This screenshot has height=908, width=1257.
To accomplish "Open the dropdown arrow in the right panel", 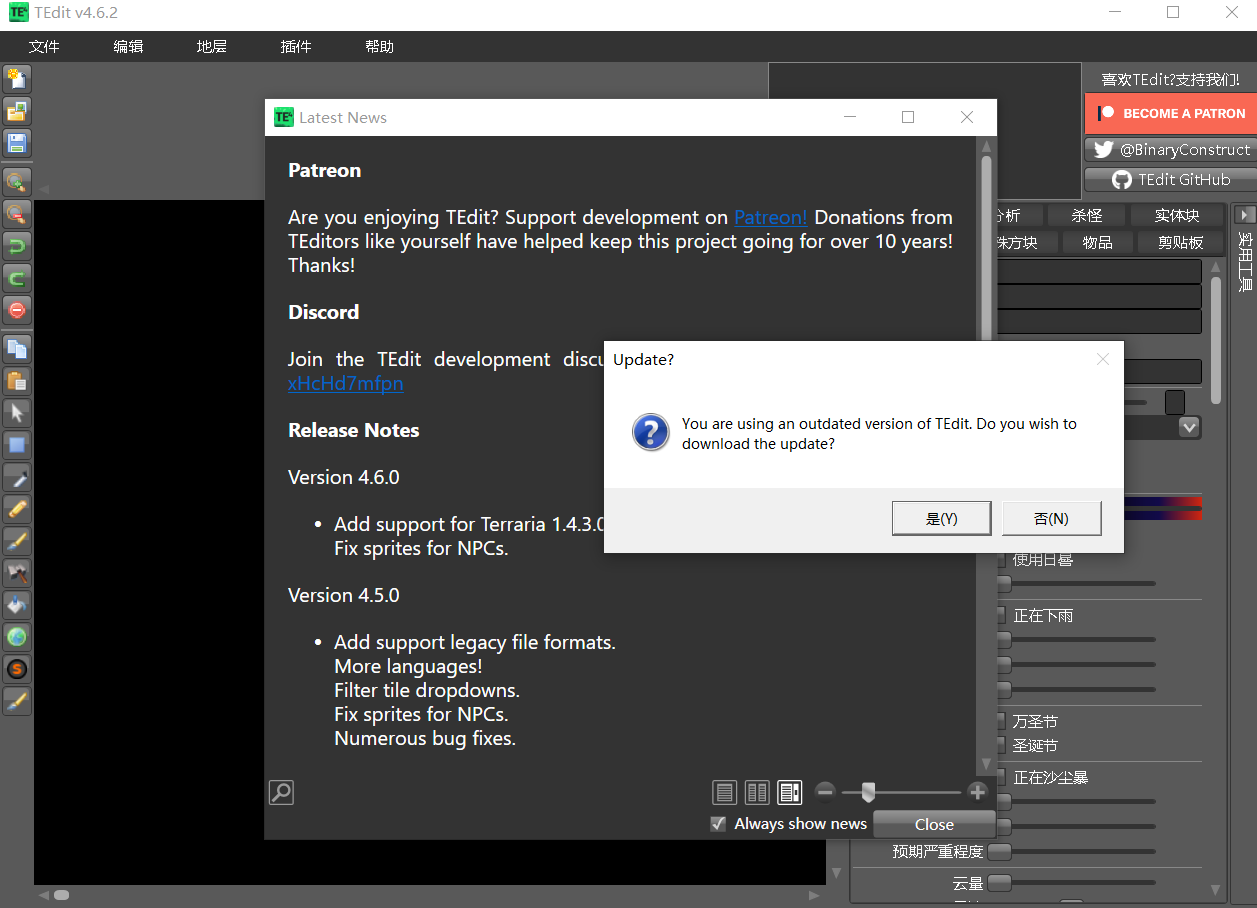I will click(x=1189, y=427).
